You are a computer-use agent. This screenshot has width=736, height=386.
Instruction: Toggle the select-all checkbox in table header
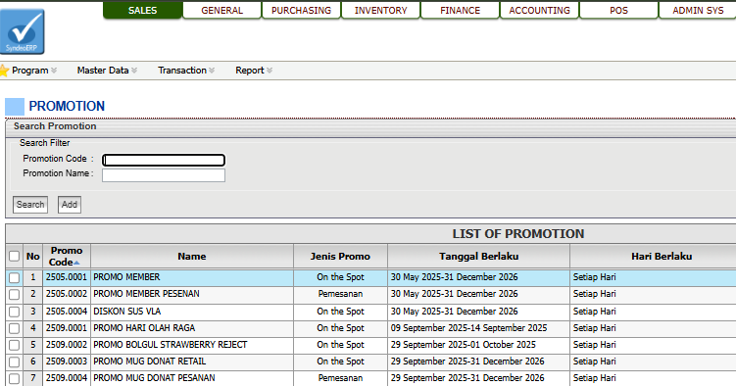click(x=15, y=256)
